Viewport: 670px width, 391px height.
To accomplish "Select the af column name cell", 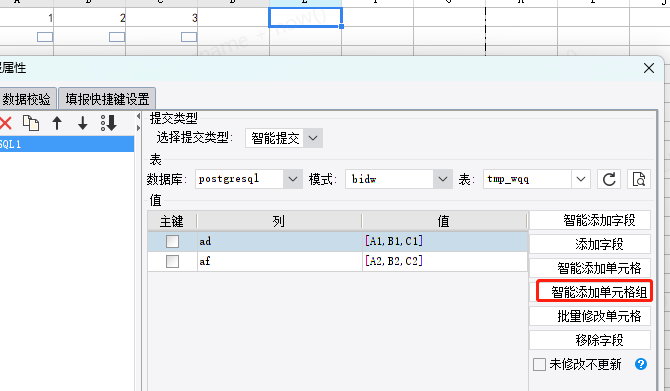I will pos(279,261).
